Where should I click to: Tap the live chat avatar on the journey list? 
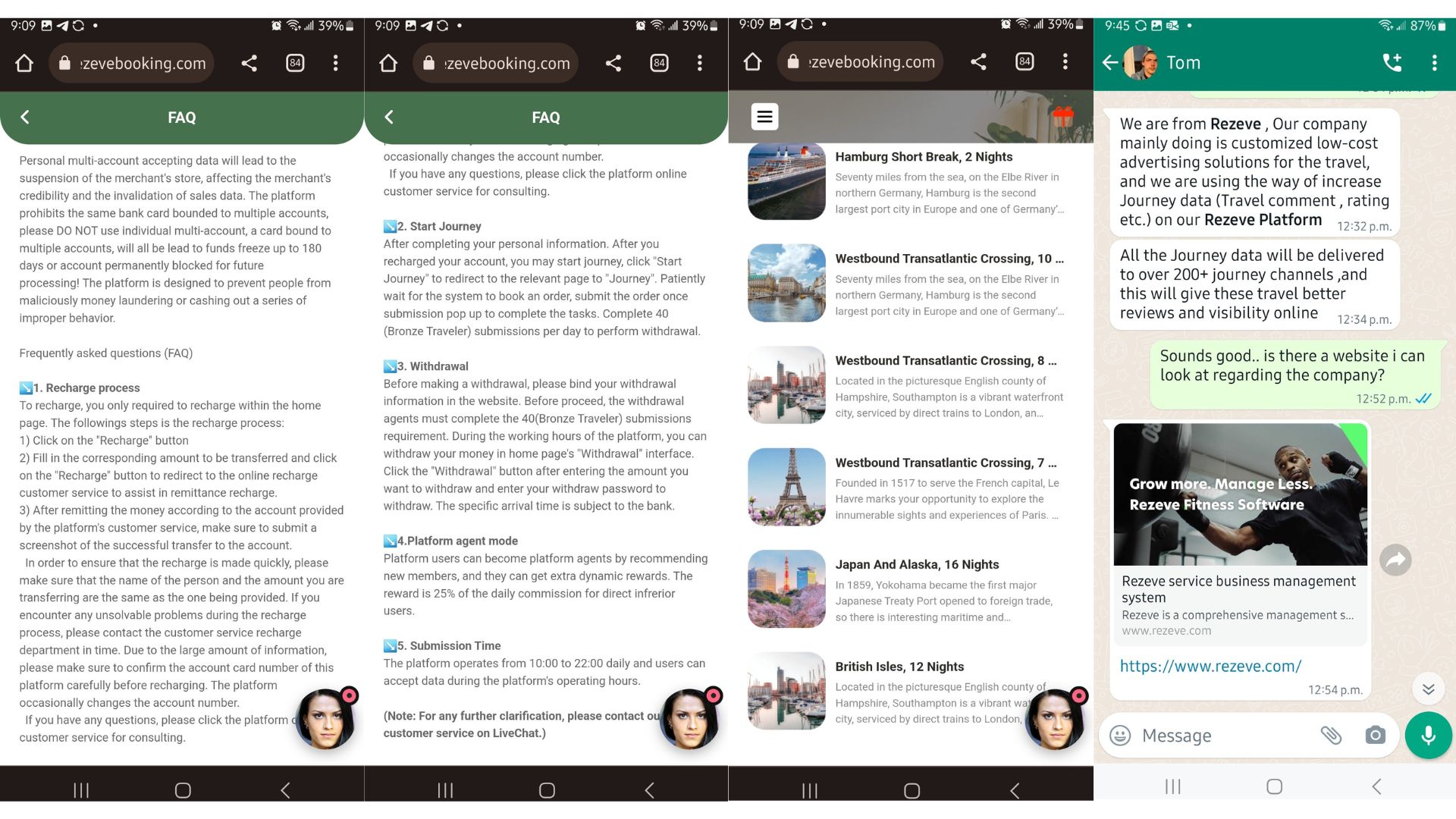(x=1056, y=717)
